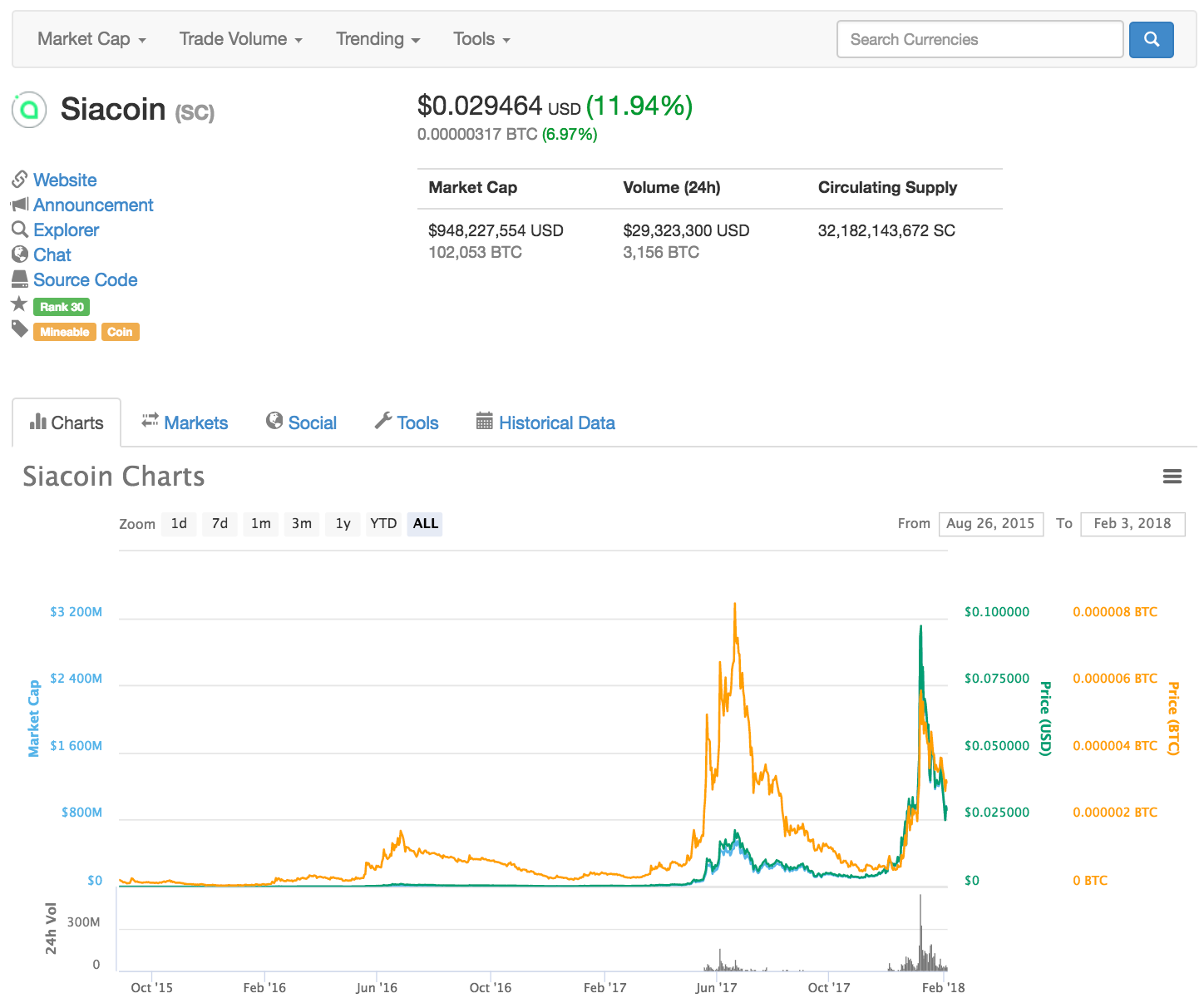Click the tallest 24h volume bar

pyautogui.click(x=920, y=931)
